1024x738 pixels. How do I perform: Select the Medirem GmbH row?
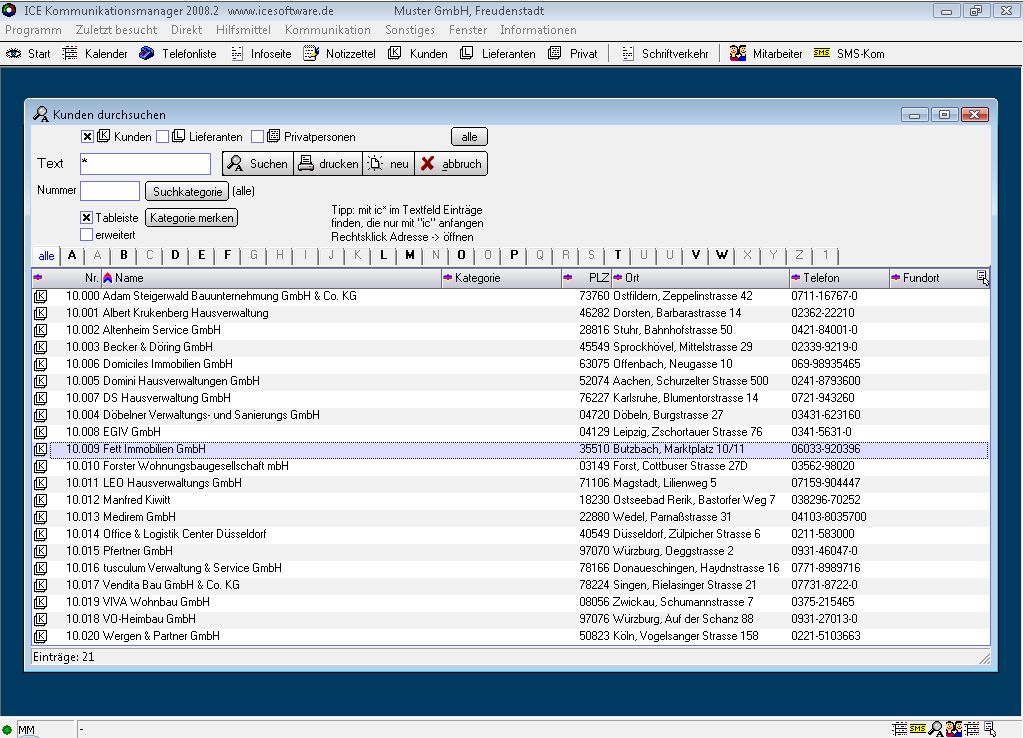[139, 517]
